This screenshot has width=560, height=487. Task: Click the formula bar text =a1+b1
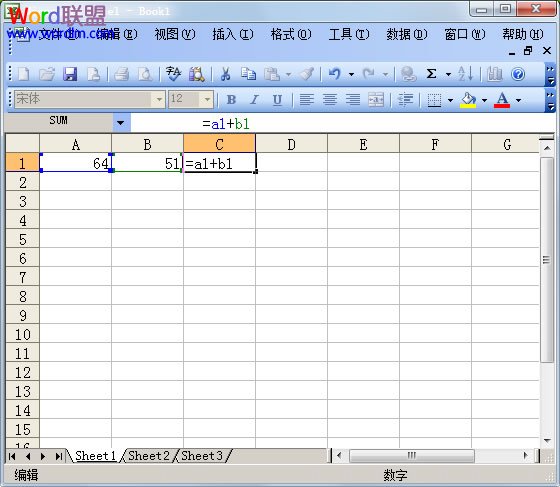click(x=226, y=124)
